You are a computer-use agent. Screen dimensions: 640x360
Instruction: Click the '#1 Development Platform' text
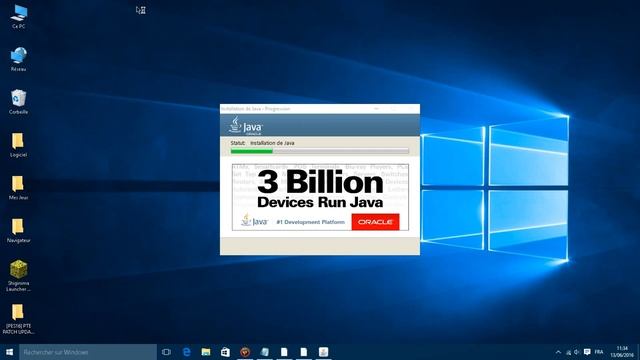pyautogui.click(x=311, y=222)
